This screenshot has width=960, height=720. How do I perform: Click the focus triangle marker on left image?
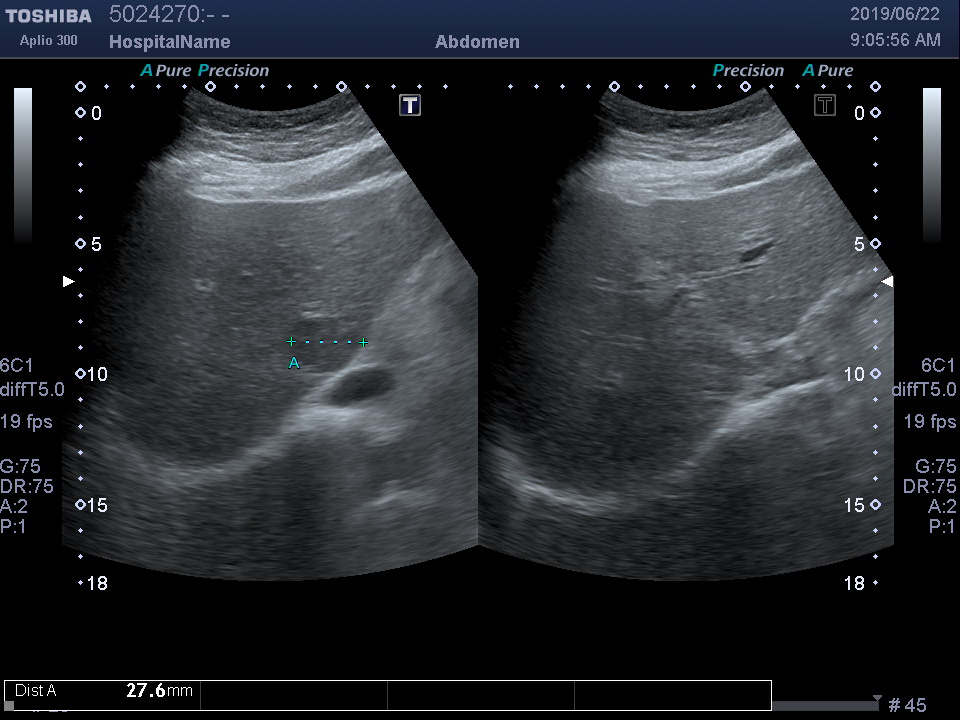tap(69, 282)
